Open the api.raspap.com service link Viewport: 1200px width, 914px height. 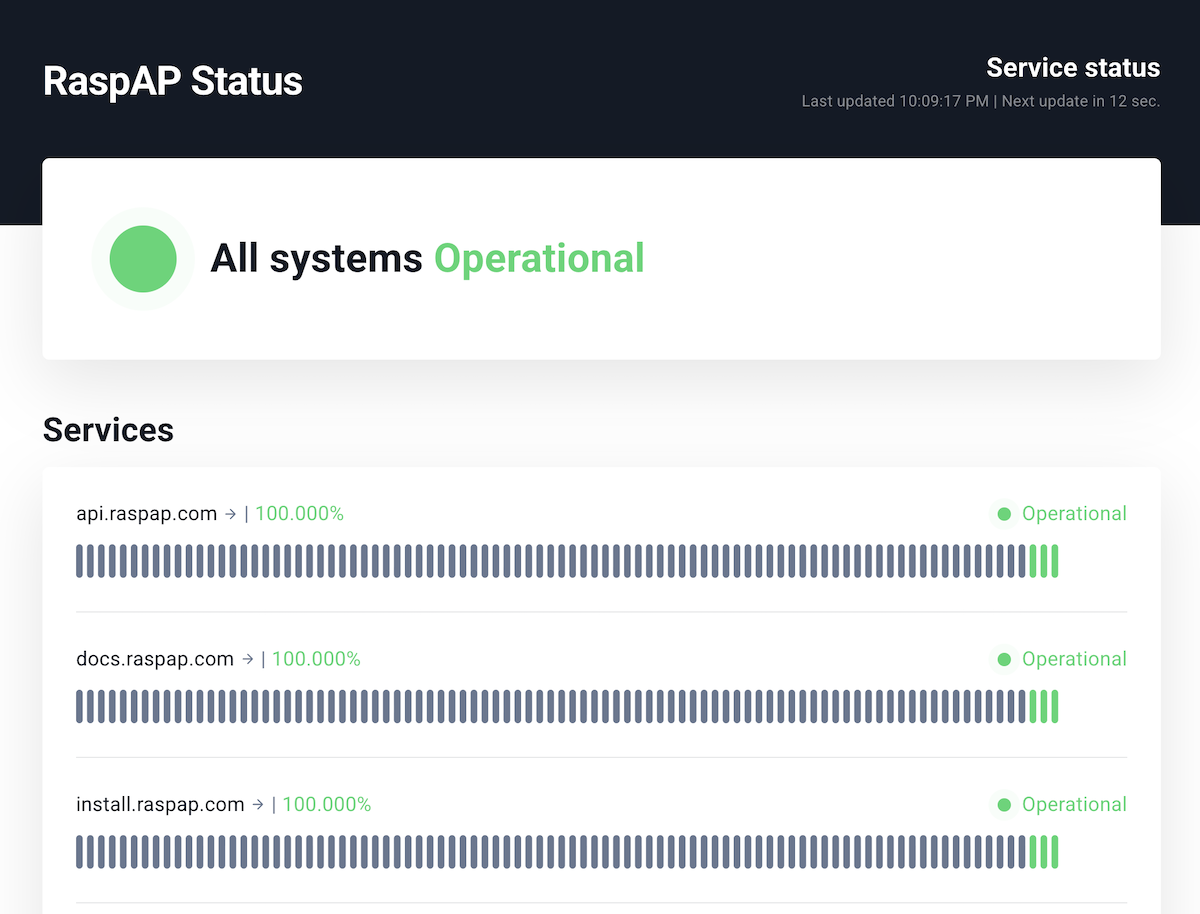[147, 514]
